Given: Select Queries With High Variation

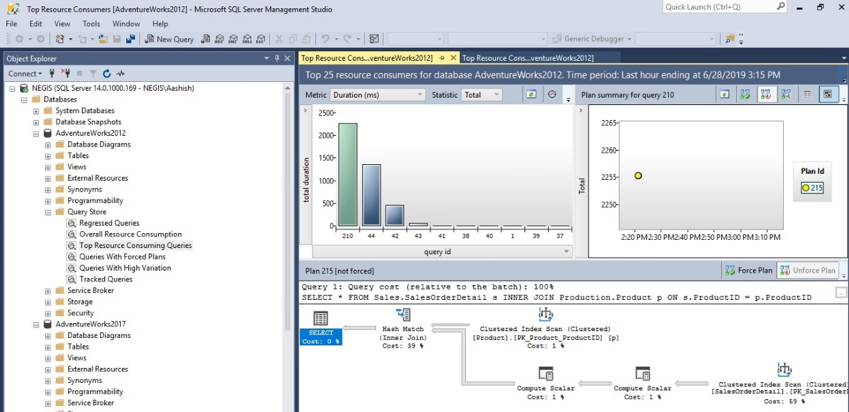Looking at the screenshot, I should pyautogui.click(x=125, y=268).
